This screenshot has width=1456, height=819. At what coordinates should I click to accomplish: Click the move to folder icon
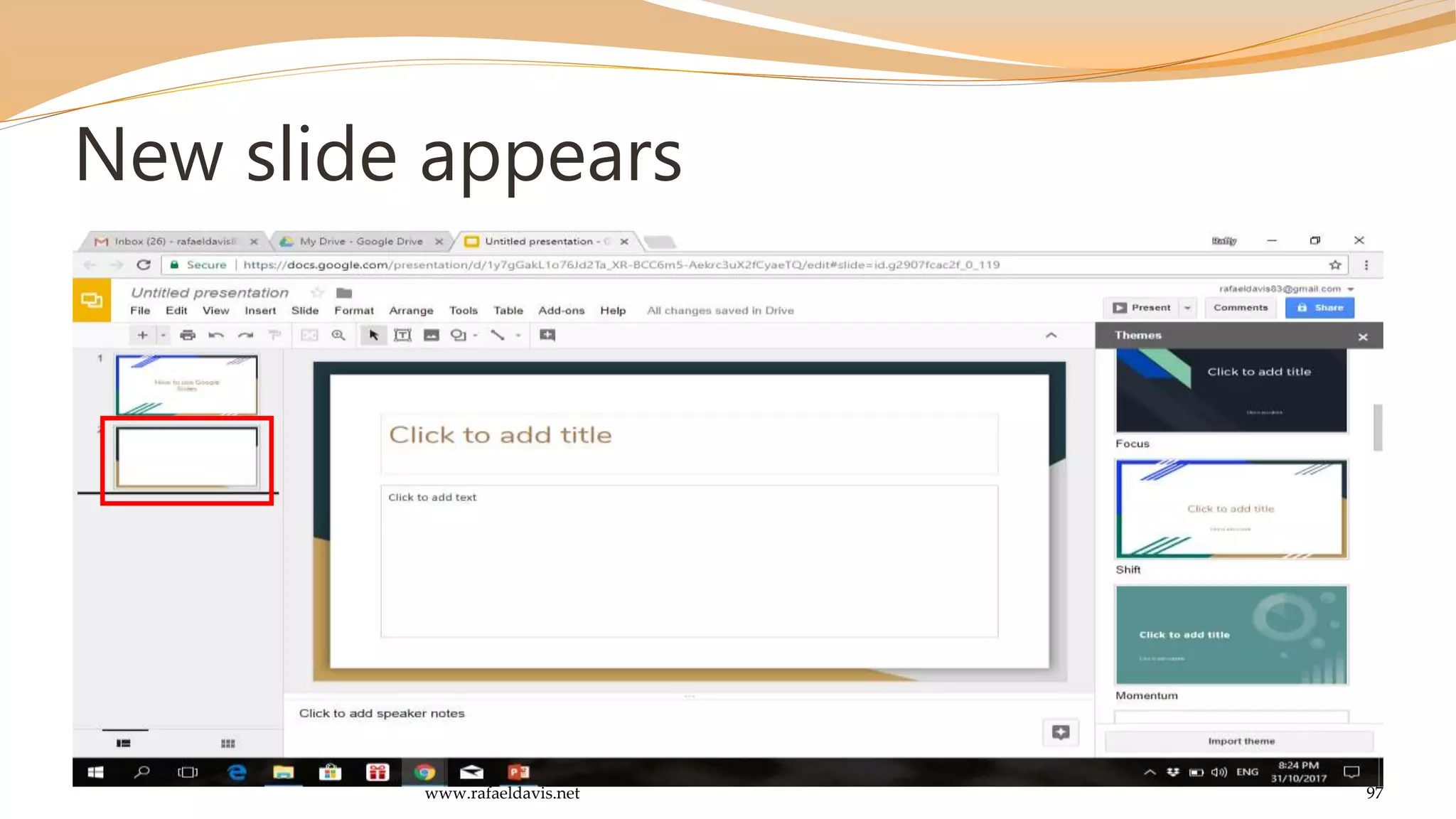point(344,292)
